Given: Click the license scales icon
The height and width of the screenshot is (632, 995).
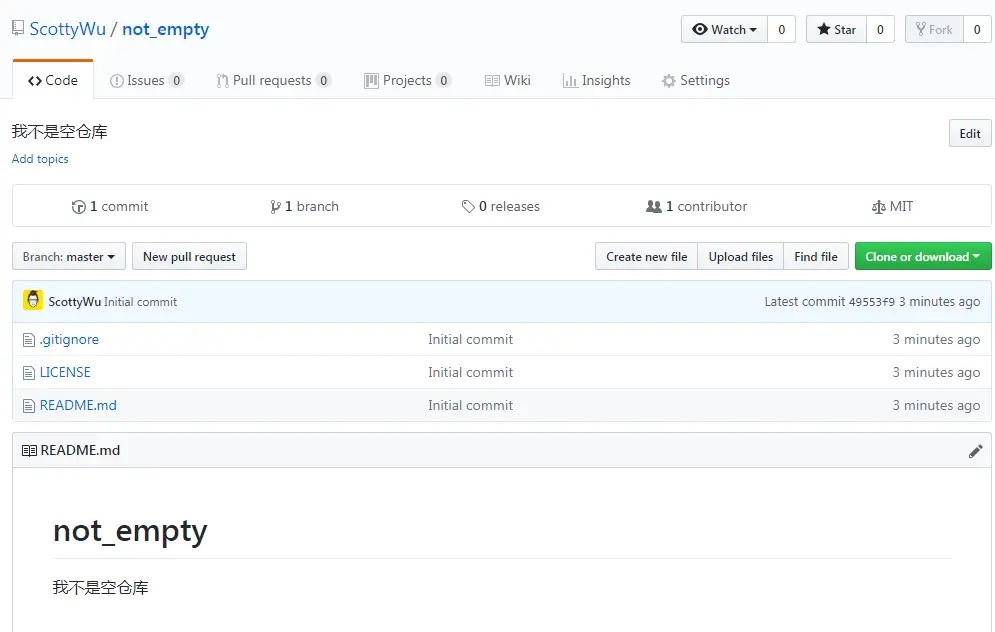Looking at the screenshot, I should (879, 207).
